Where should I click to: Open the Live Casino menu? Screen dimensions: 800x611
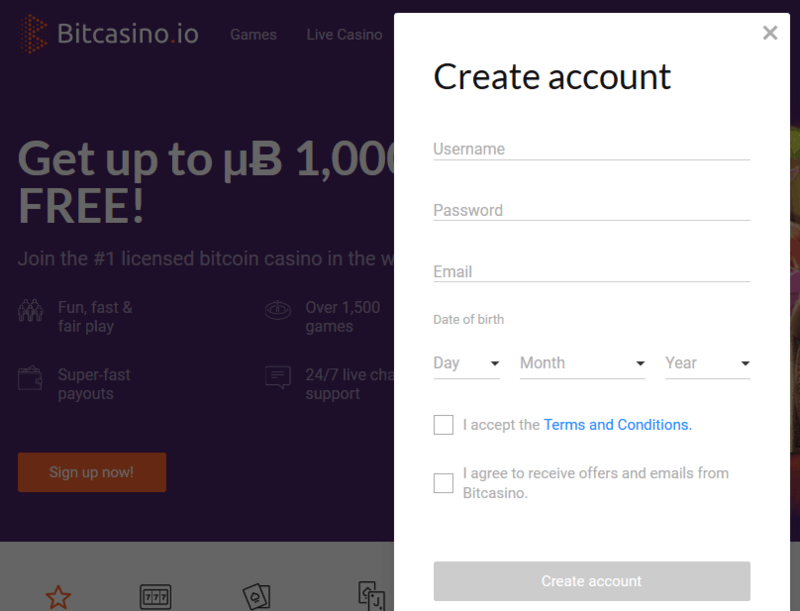pos(344,35)
